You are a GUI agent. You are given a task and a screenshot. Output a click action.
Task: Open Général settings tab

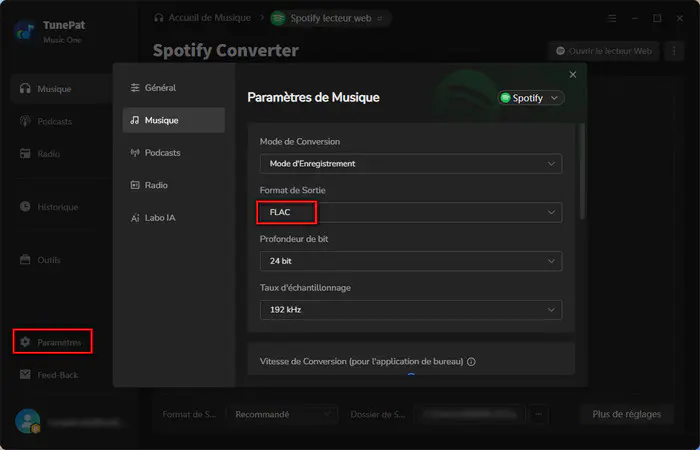pos(174,88)
